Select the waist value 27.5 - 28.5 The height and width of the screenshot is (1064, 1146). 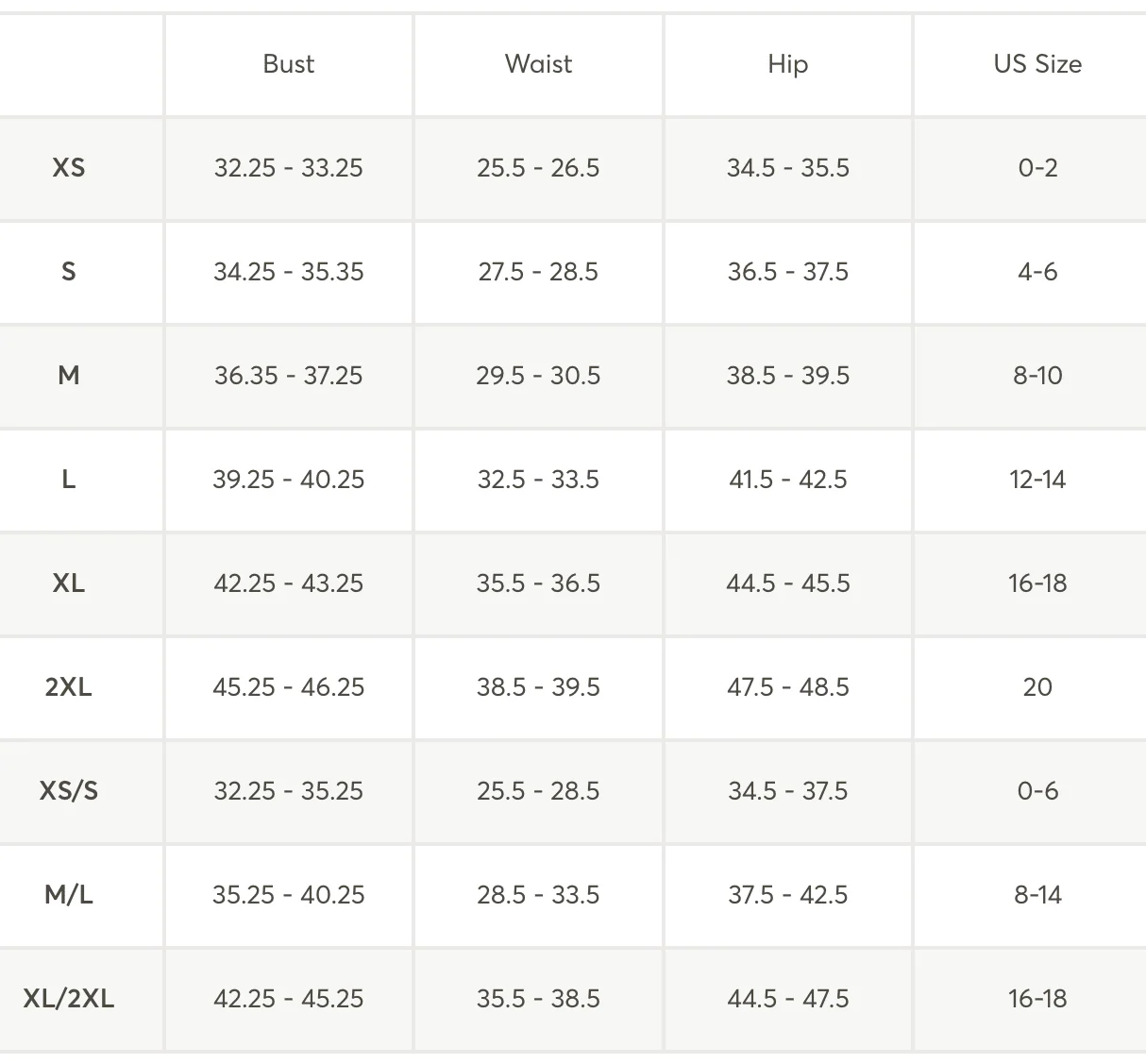(x=538, y=272)
